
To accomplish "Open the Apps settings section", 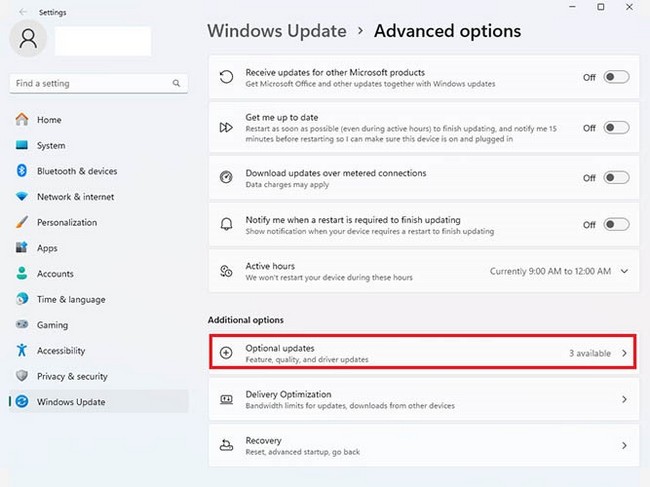I will [x=98, y=248].
